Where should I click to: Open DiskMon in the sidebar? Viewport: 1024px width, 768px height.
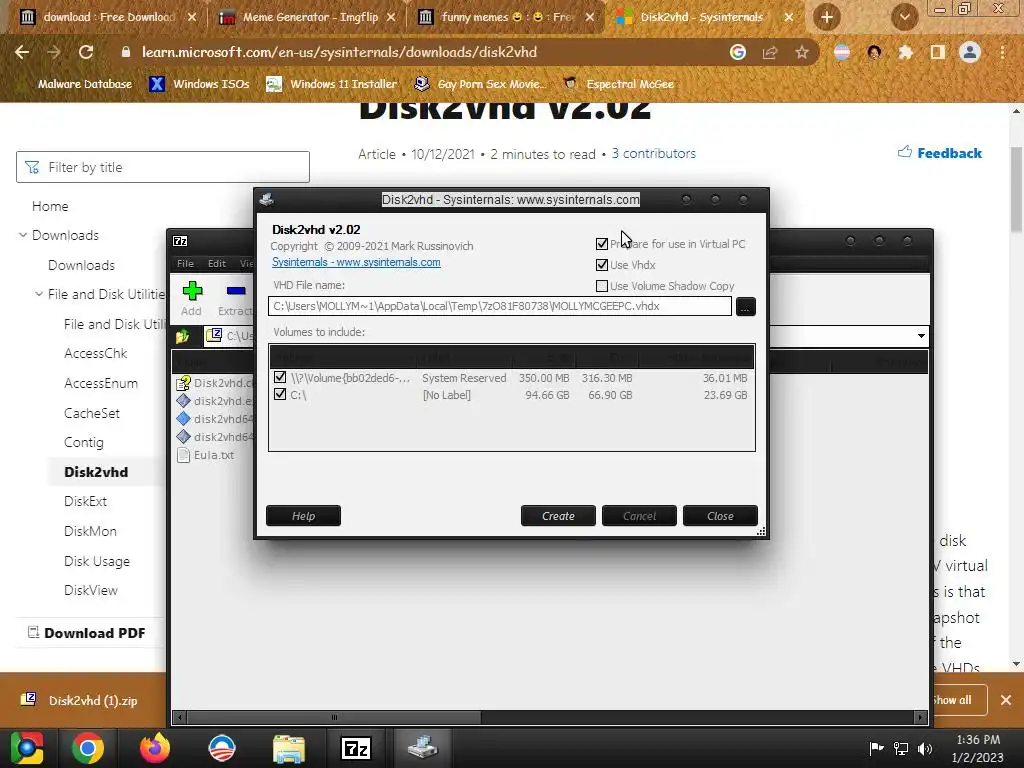pyautogui.click(x=90, y=531)
